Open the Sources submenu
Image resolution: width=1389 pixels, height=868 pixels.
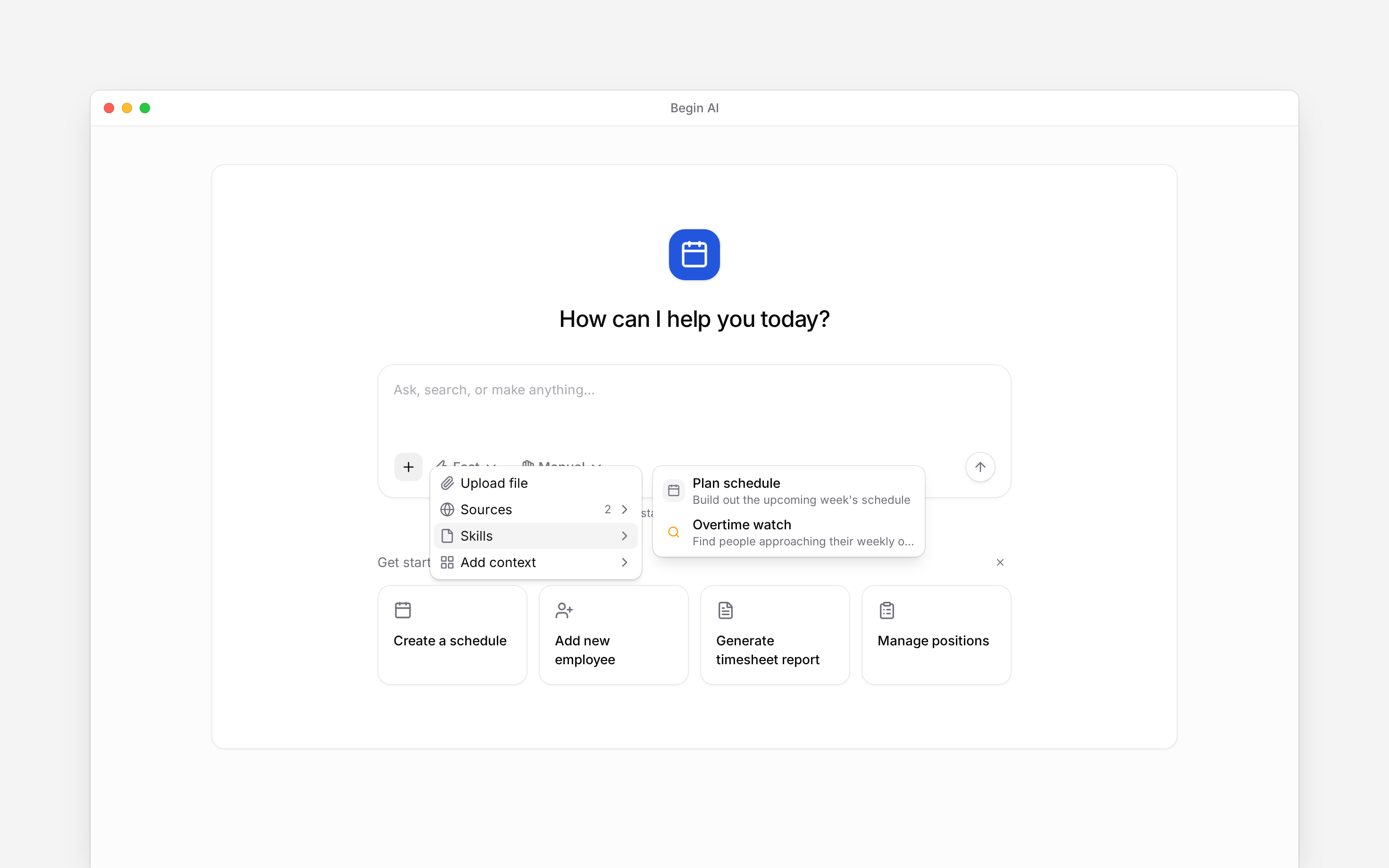click(536, 510)
